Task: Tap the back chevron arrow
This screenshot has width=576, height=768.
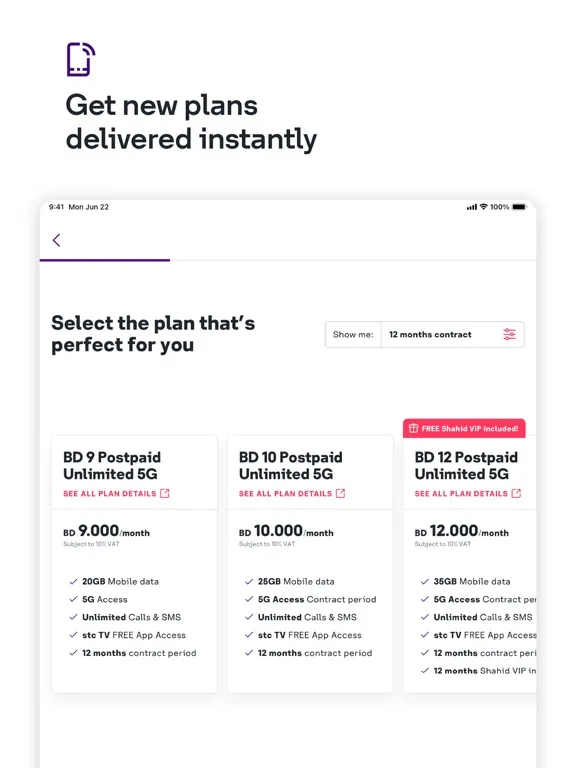Action: (56, 240)
